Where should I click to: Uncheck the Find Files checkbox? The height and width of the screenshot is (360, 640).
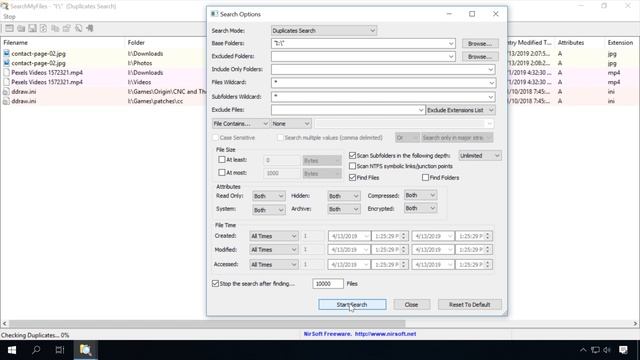pyautogui.click(x=352, y=178)
